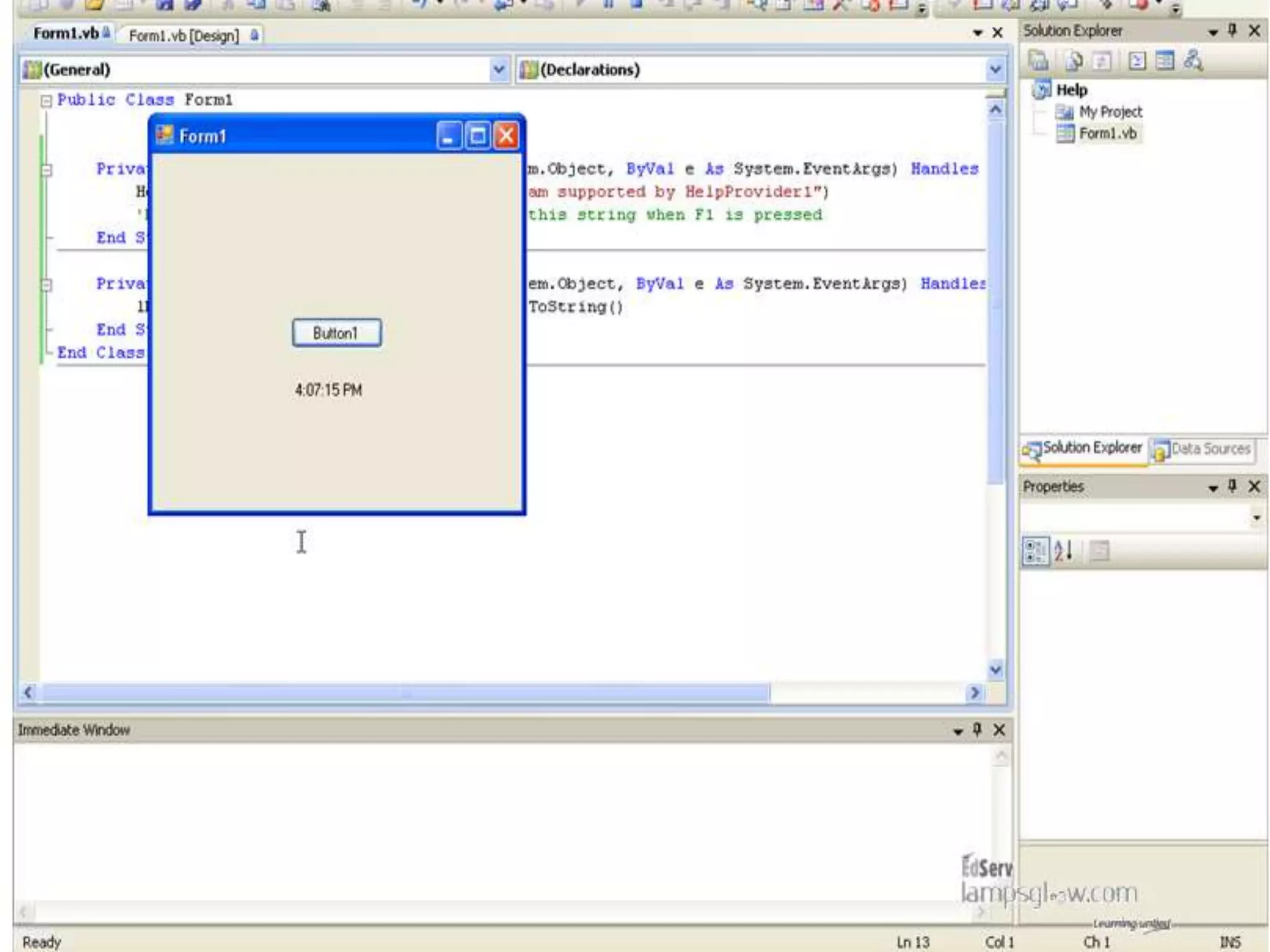Viewport: 1270px width, 952px height.
Task: Click the Form1 window title bar icon
Action: click(164, 135)
